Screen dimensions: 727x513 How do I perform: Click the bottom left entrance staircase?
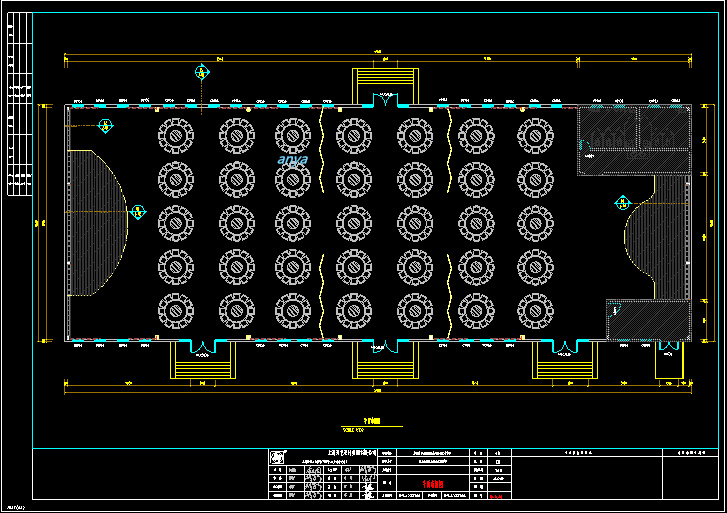tap(203, 364)
